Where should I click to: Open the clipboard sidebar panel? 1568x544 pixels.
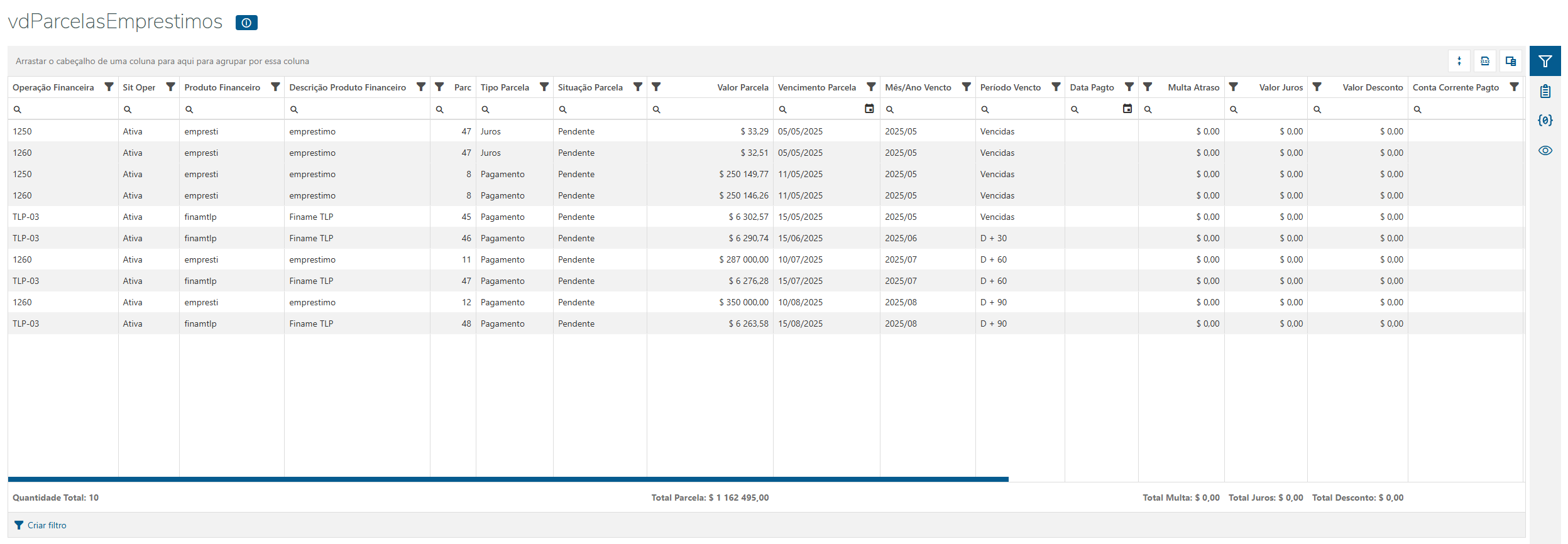[x=1545, y=91]
